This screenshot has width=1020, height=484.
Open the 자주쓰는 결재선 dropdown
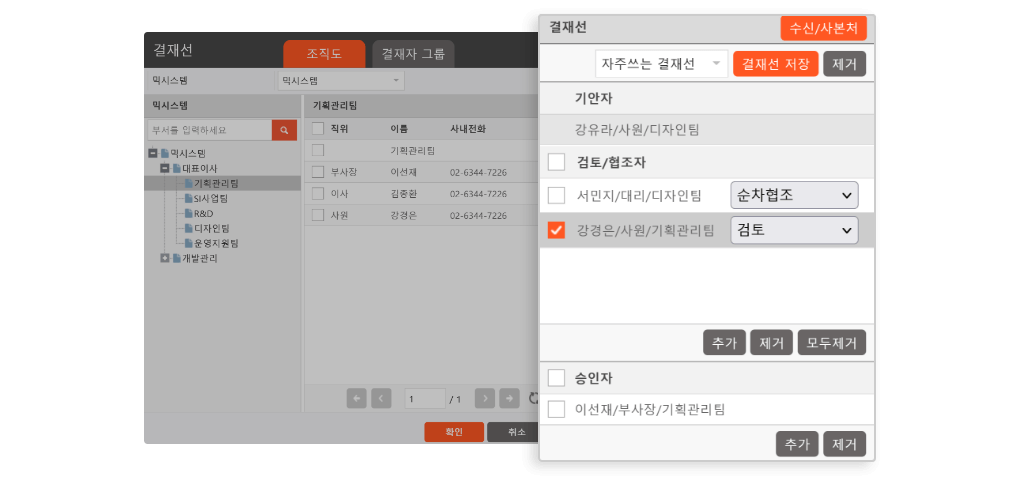point(661,64)
